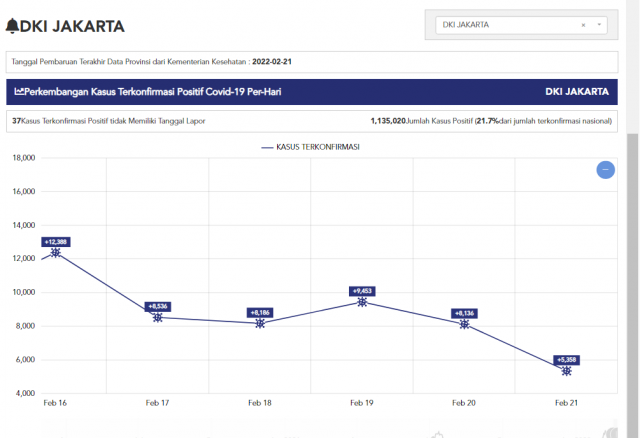
Task: Click the +5,358 value label
Action: [x=567, y=358]
